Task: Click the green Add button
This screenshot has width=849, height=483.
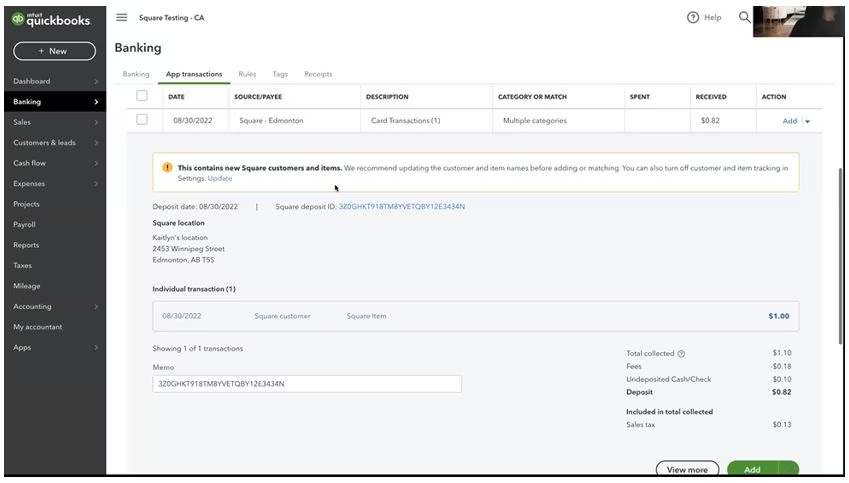Action: (x=753, y=469)
